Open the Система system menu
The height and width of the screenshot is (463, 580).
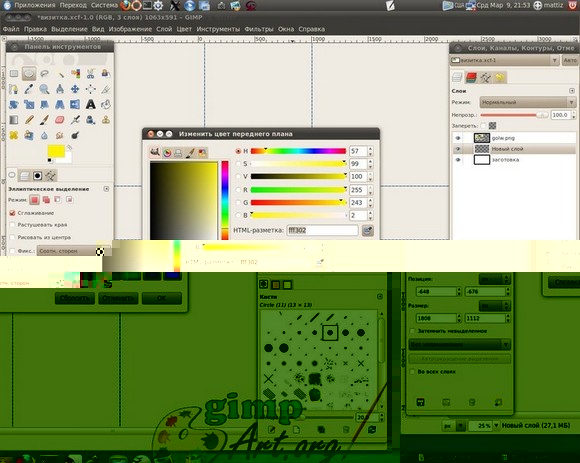pyautogui.click(x=104, y=5)
